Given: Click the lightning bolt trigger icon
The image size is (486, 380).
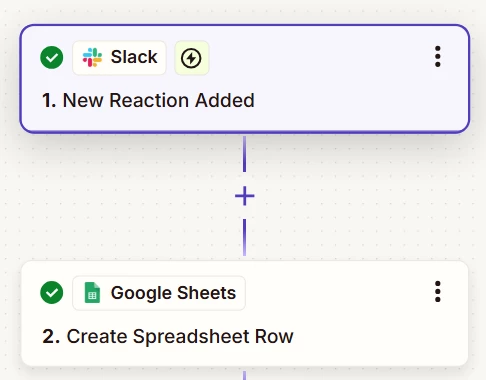Looking at the screenshot, I should click(x=191, y=58).
